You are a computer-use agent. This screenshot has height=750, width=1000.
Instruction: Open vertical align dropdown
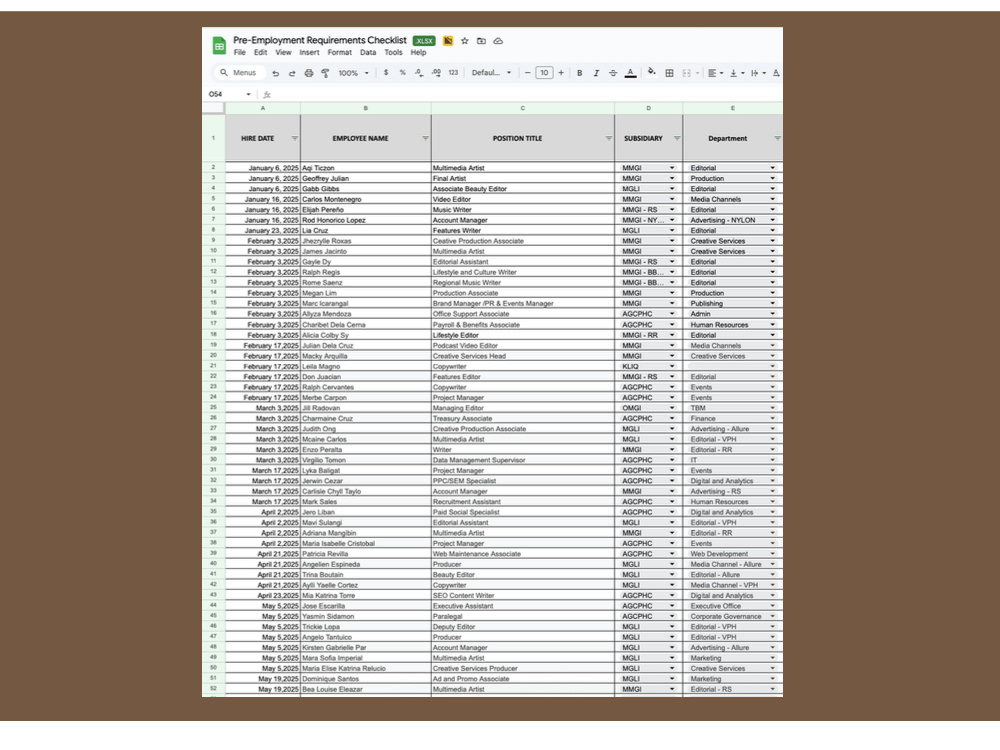737,73
